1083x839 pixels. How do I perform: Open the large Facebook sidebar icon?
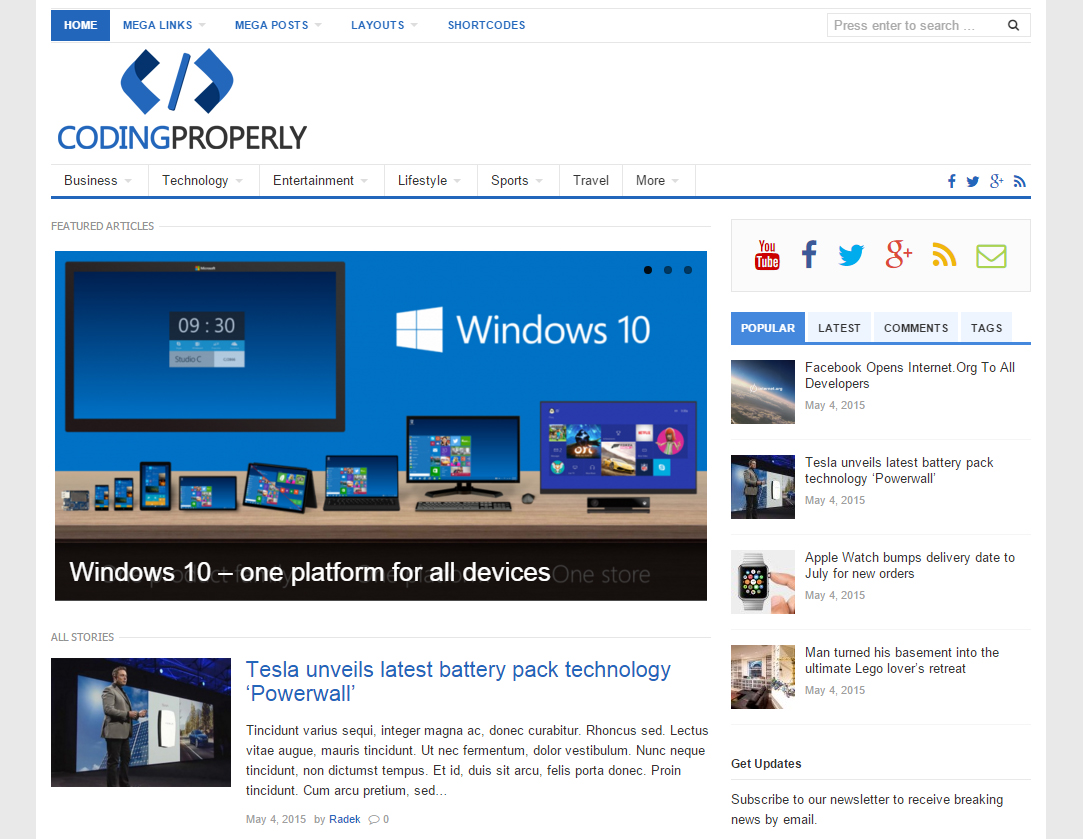(x=809, y=254)
